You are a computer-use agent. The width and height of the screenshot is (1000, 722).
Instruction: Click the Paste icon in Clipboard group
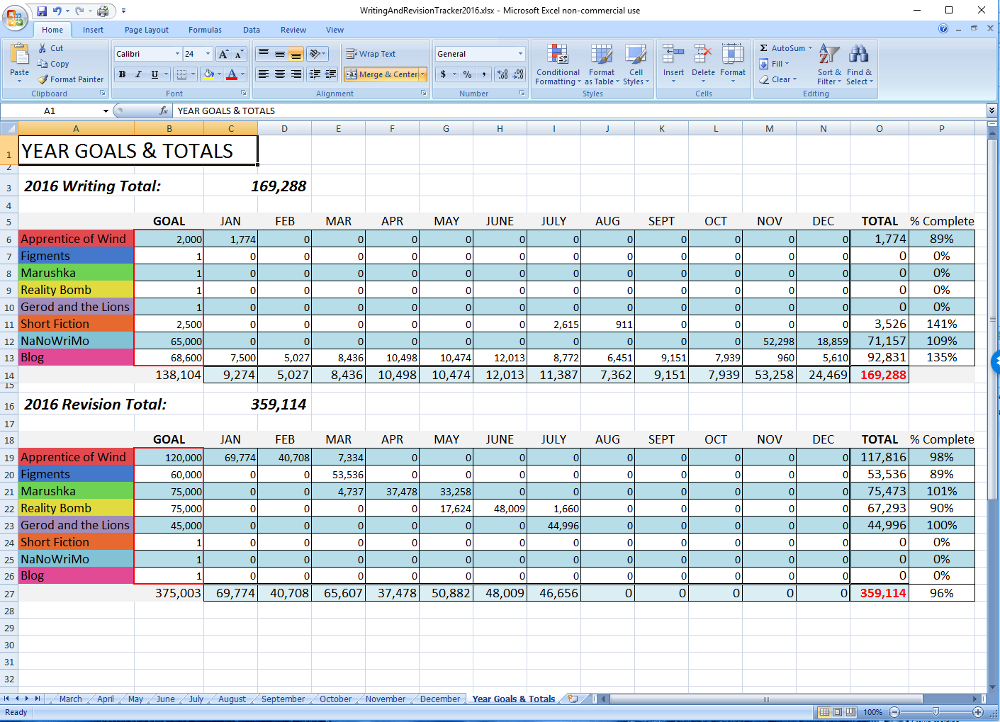coord(19,57)
